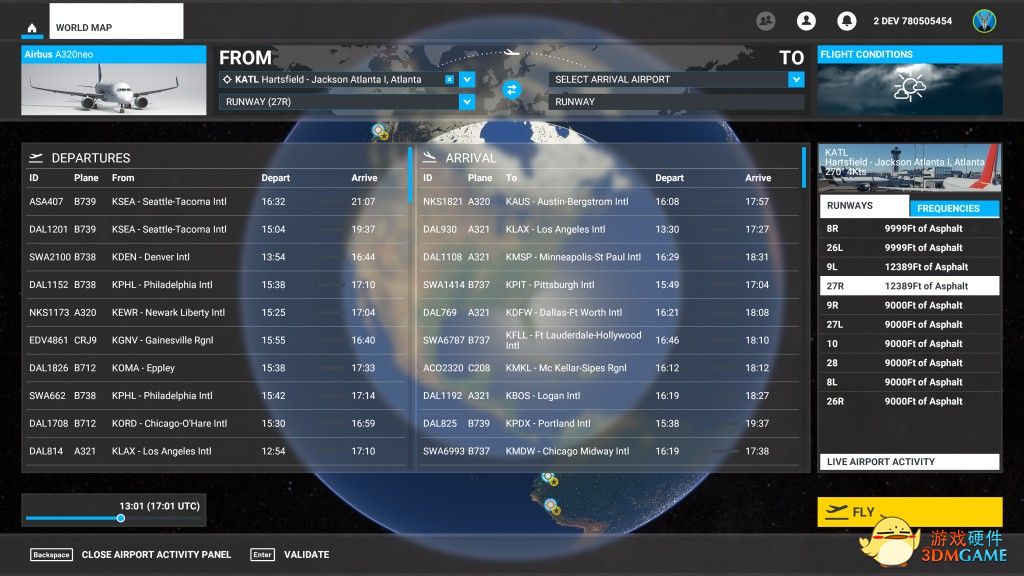Screen dimensions: 1024x576
Task: Select arrival flight DAL1192 to Logan Intl
Action: (609, 396)
